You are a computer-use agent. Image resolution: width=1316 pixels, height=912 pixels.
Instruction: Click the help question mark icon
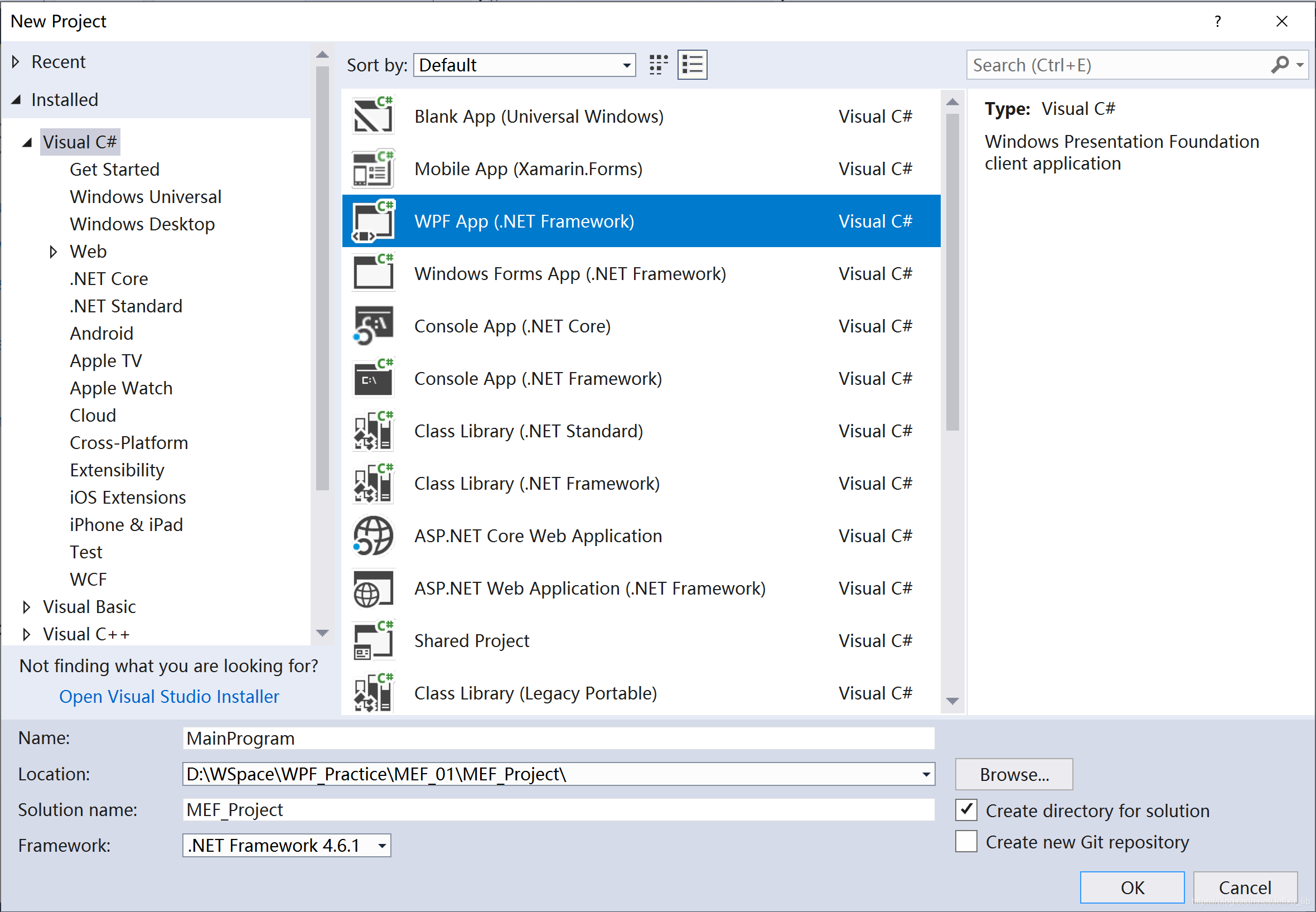(1218, 21)
